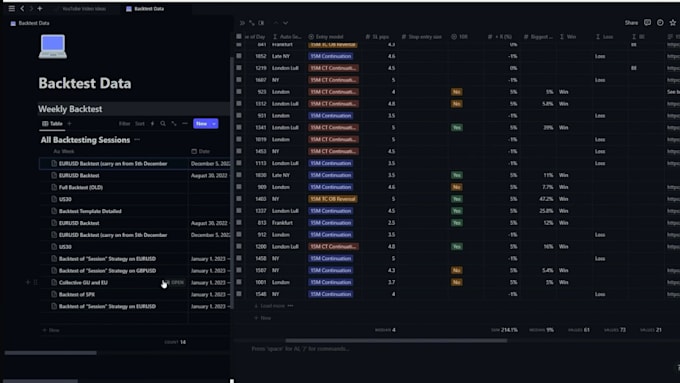Open the Filter option
The image size is (680, 383).
(124, 124)
